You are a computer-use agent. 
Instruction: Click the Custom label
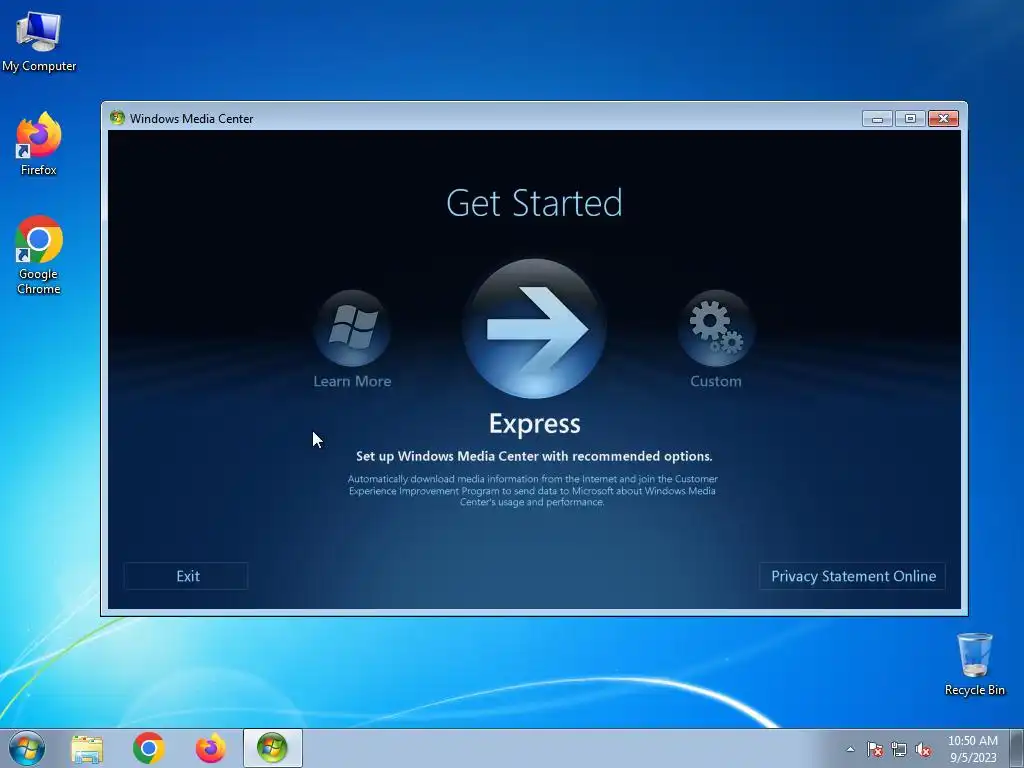click(x=716, y=381)
